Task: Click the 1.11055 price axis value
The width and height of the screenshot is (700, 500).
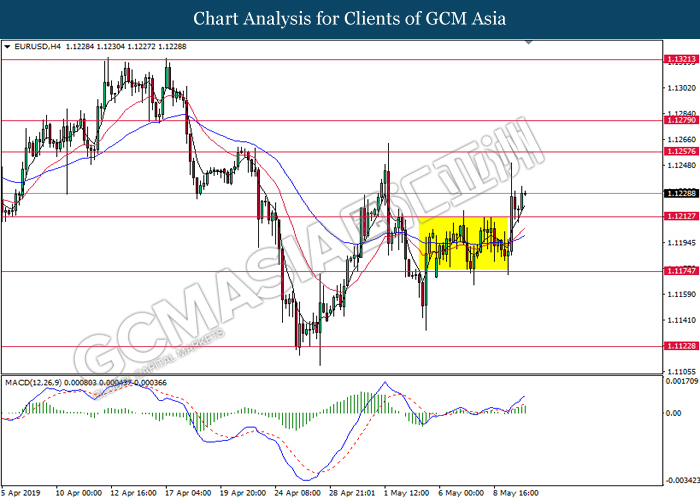Action: [x=681, y=371]
